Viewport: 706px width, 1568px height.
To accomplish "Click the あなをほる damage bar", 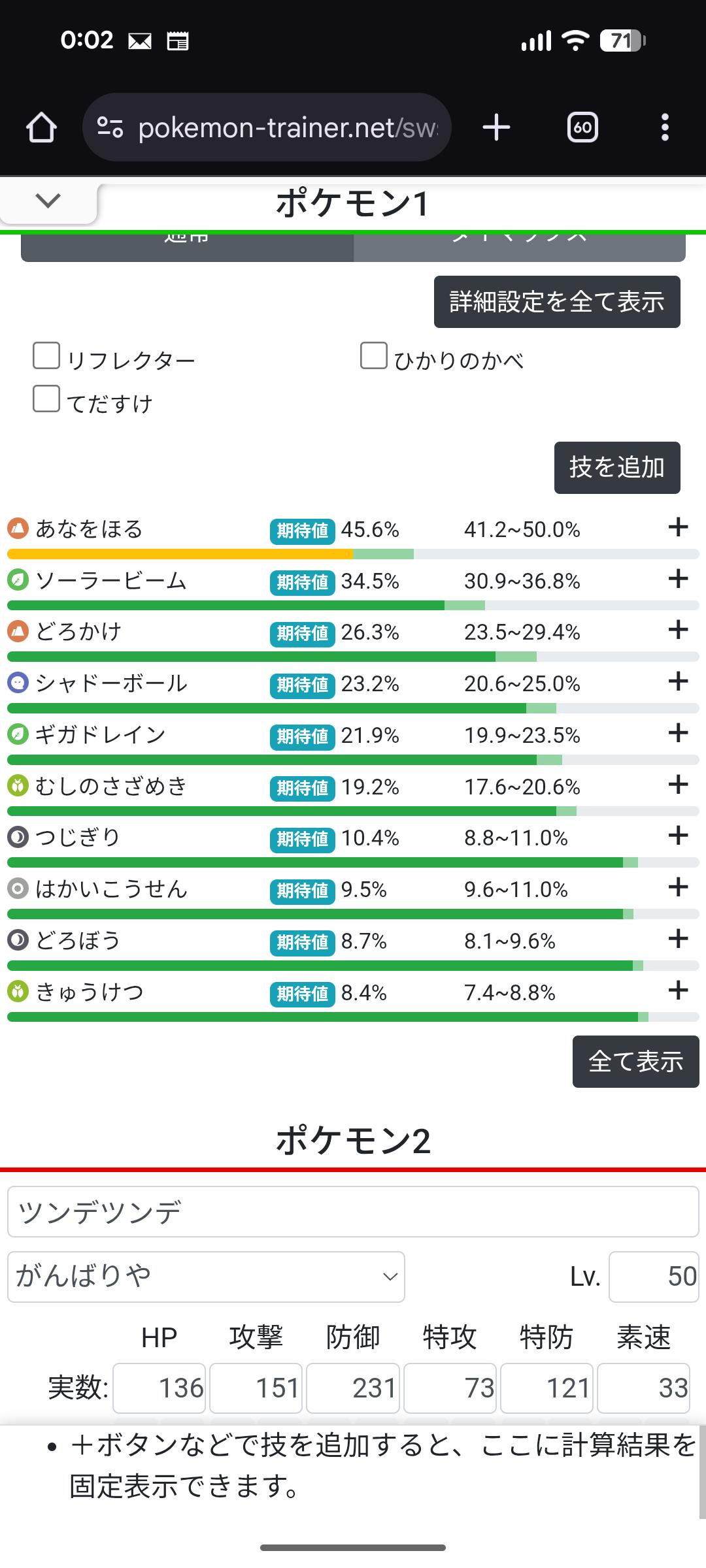I will 353,555.
